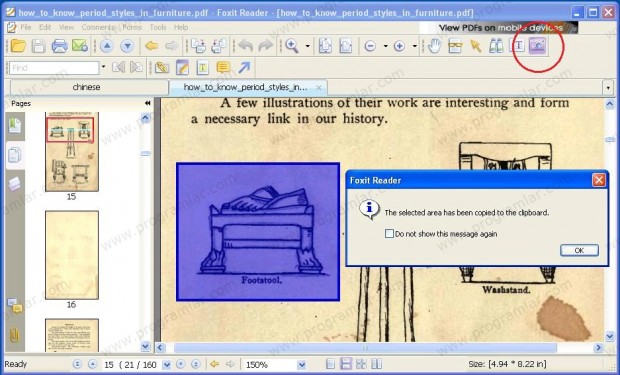Image resolution: width=620 pixels, height=375 pixels.
Task: Save the document with the floppy disk icon
Action: [x=38, y=46]
